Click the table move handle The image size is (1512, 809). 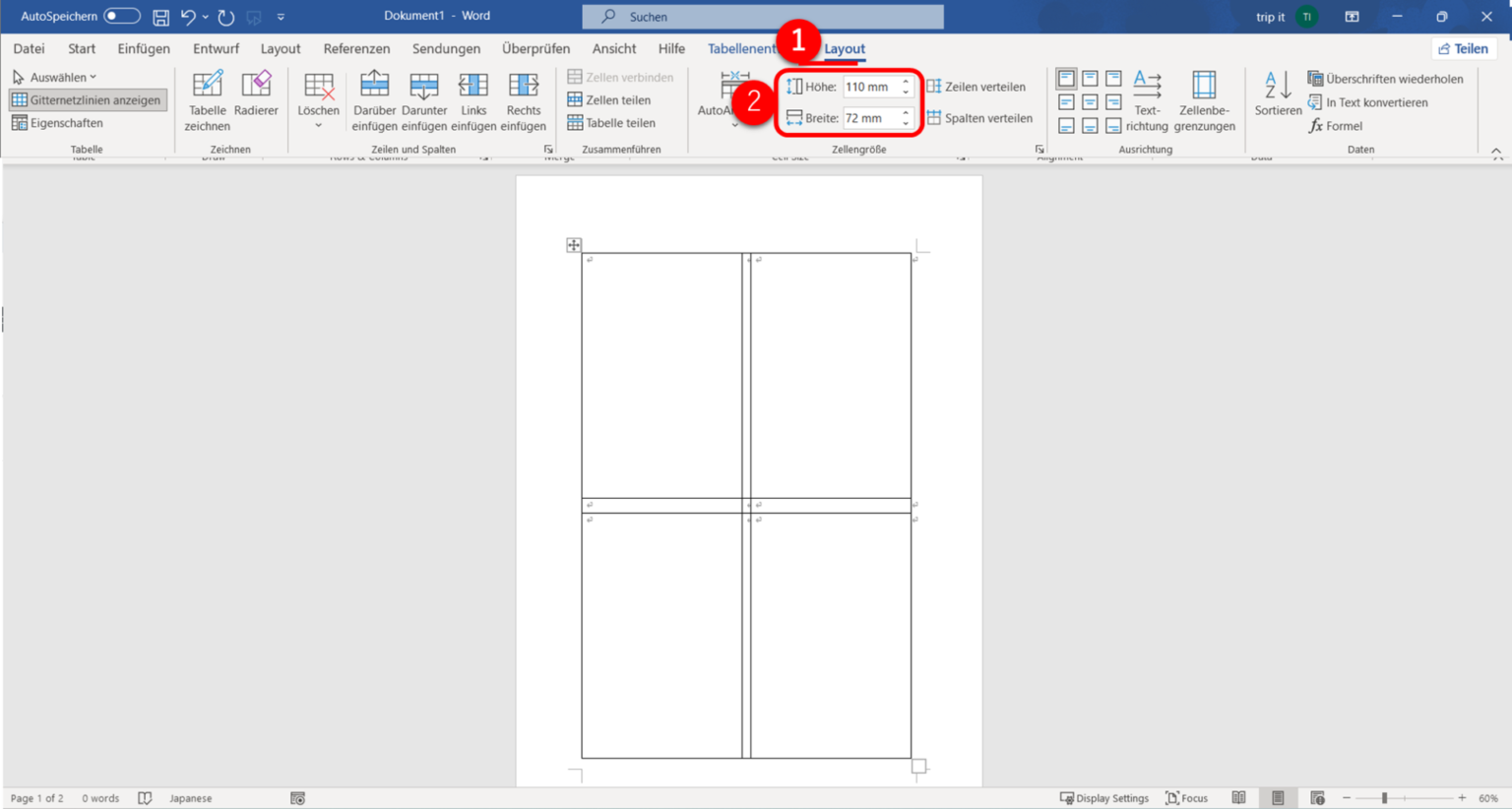(574, 245)
